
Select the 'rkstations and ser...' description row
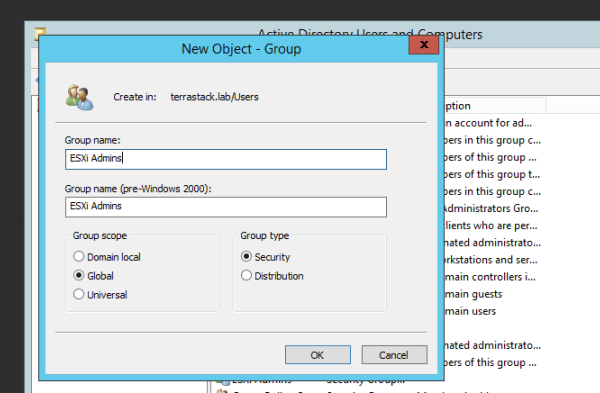coord(491,260)
